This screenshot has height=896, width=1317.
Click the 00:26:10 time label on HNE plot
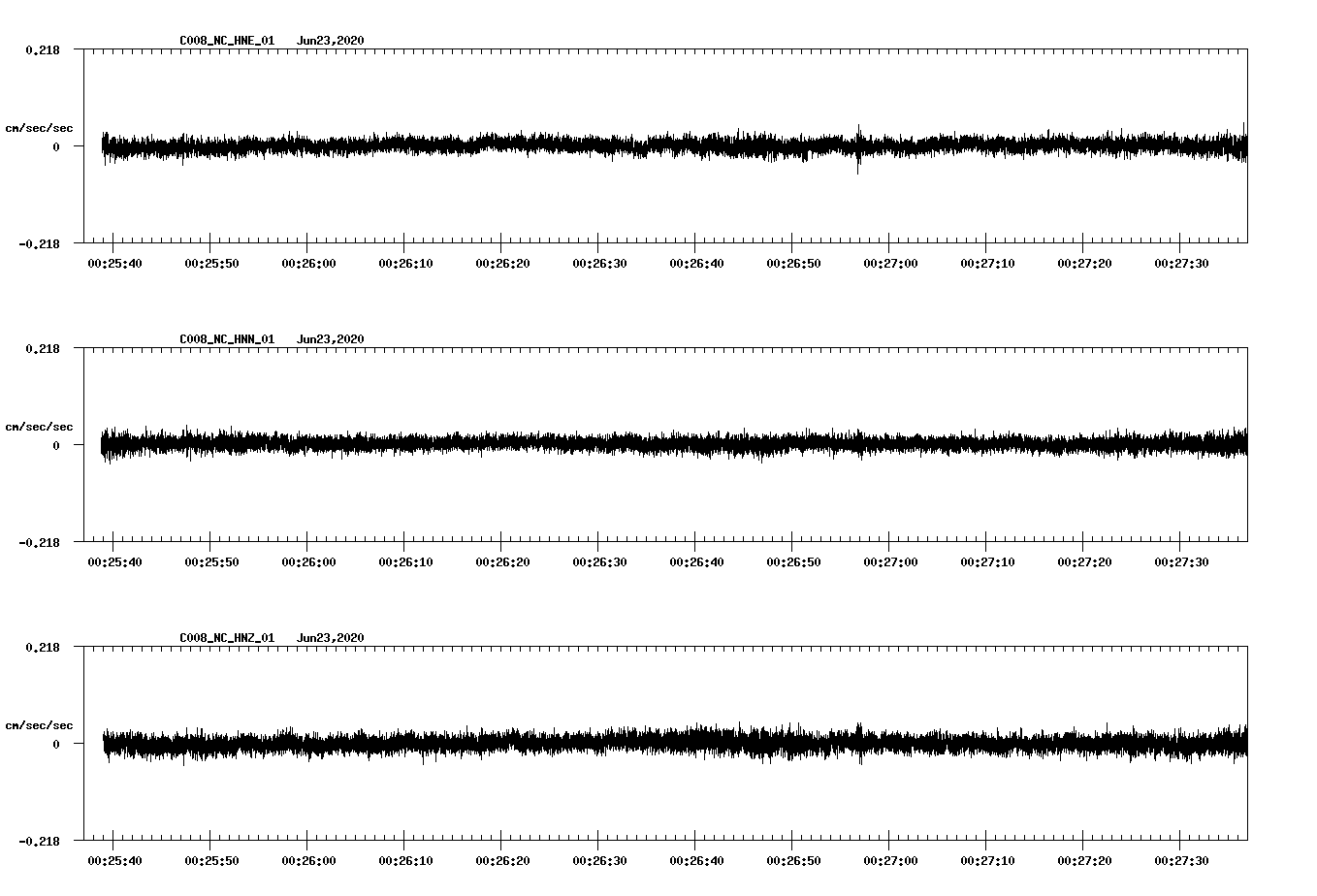(405, 264)
